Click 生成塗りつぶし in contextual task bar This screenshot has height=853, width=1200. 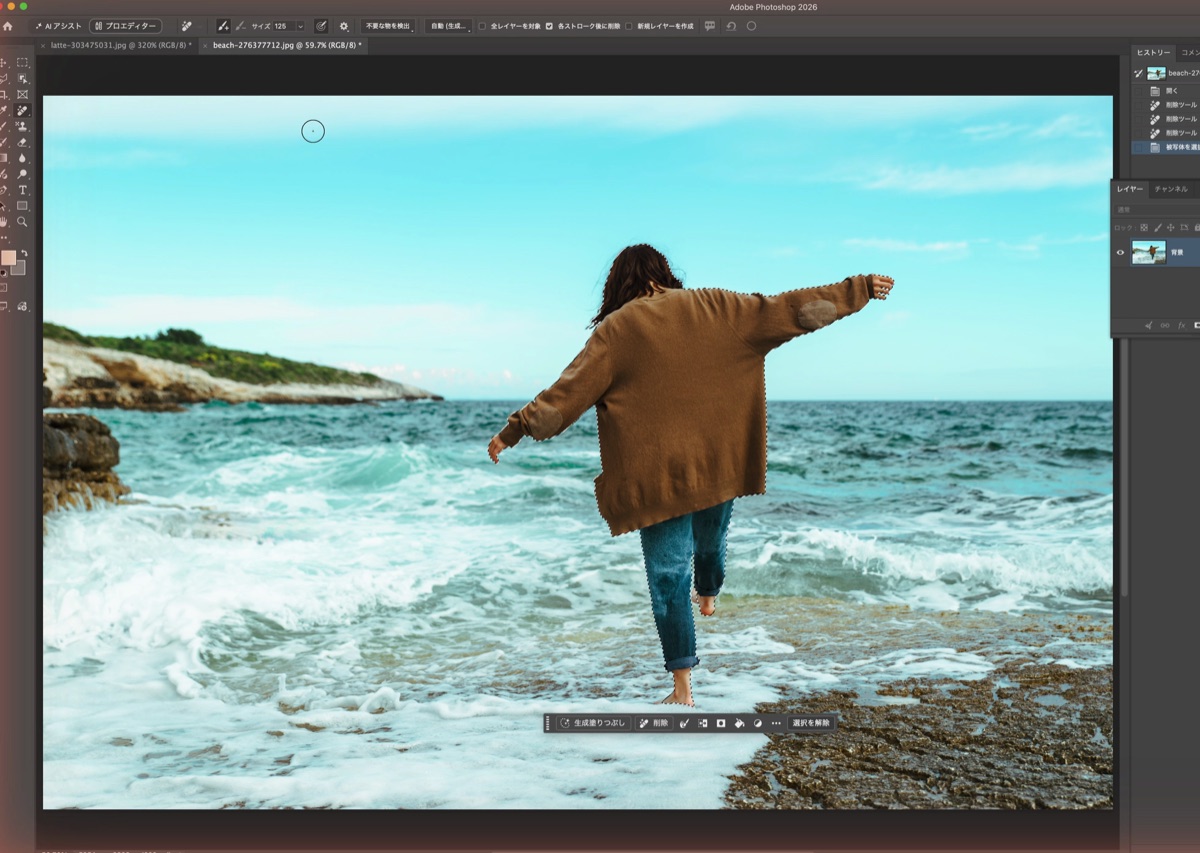593,722
